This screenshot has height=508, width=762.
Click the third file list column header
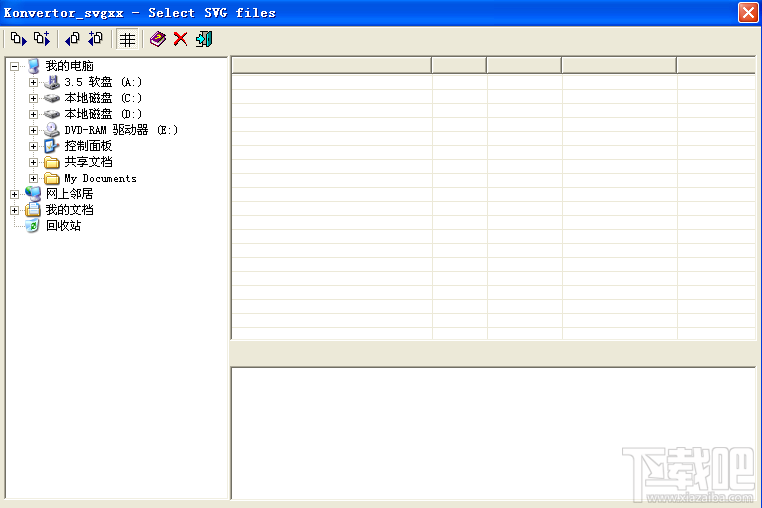[524, 65]
